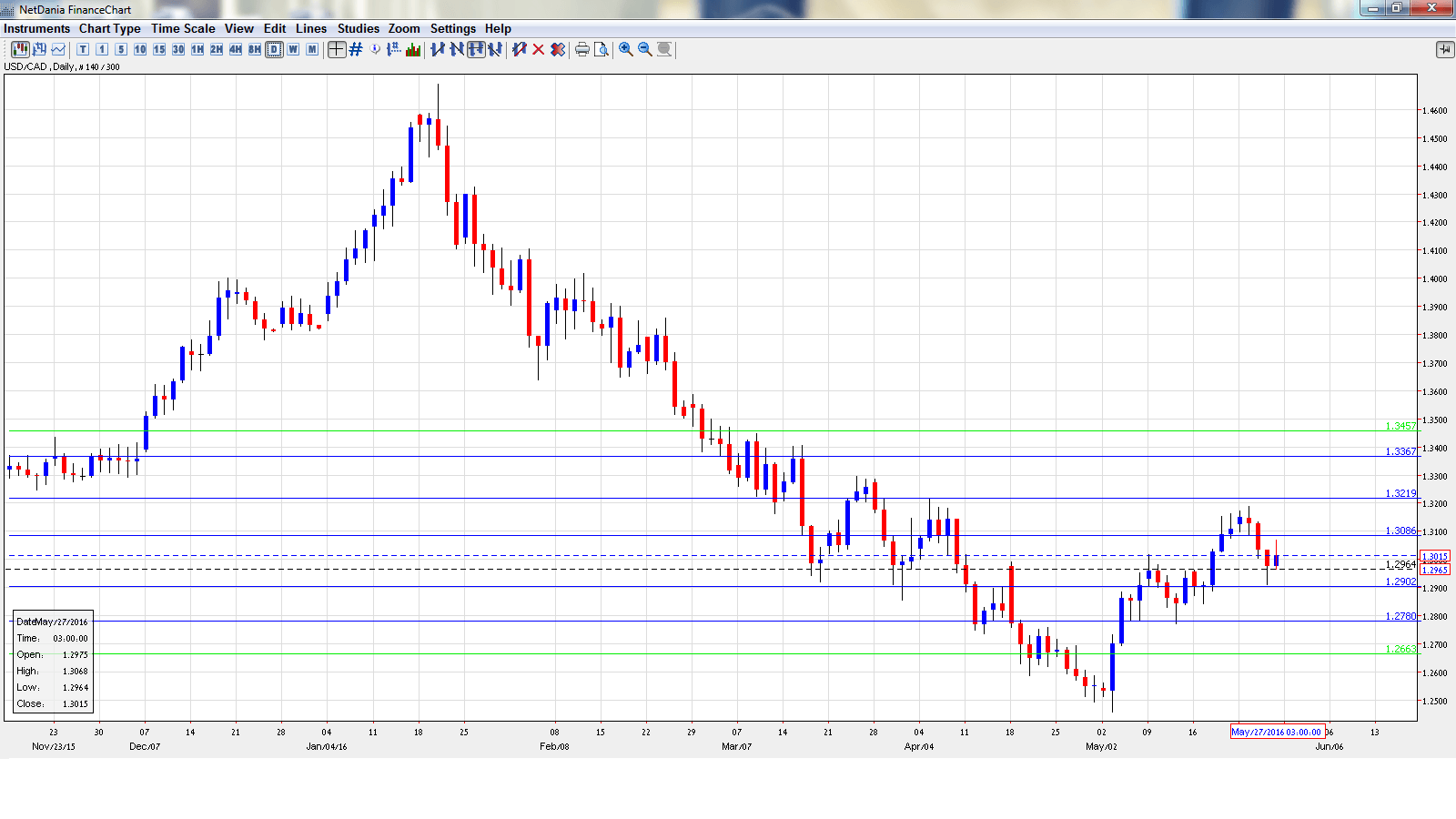Open the Time Scale menu
1456x819 pixels.
coord(183,28)
